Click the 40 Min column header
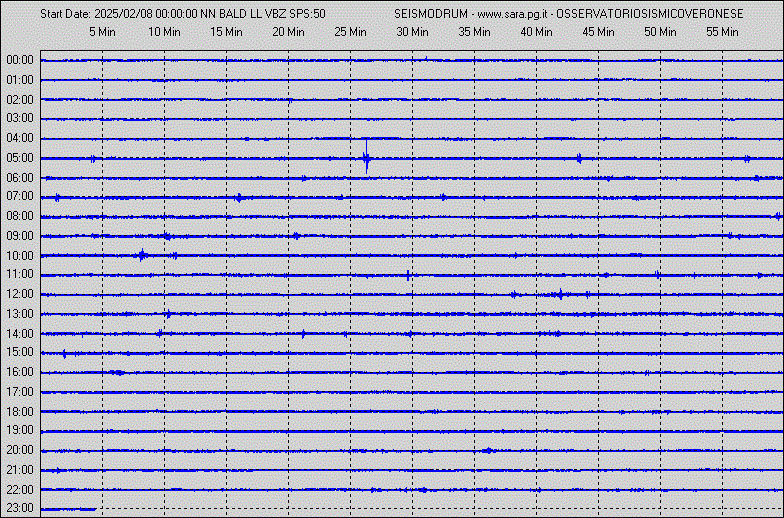The height and width of the screenshot is (518, 784). [x=536, y=32]
